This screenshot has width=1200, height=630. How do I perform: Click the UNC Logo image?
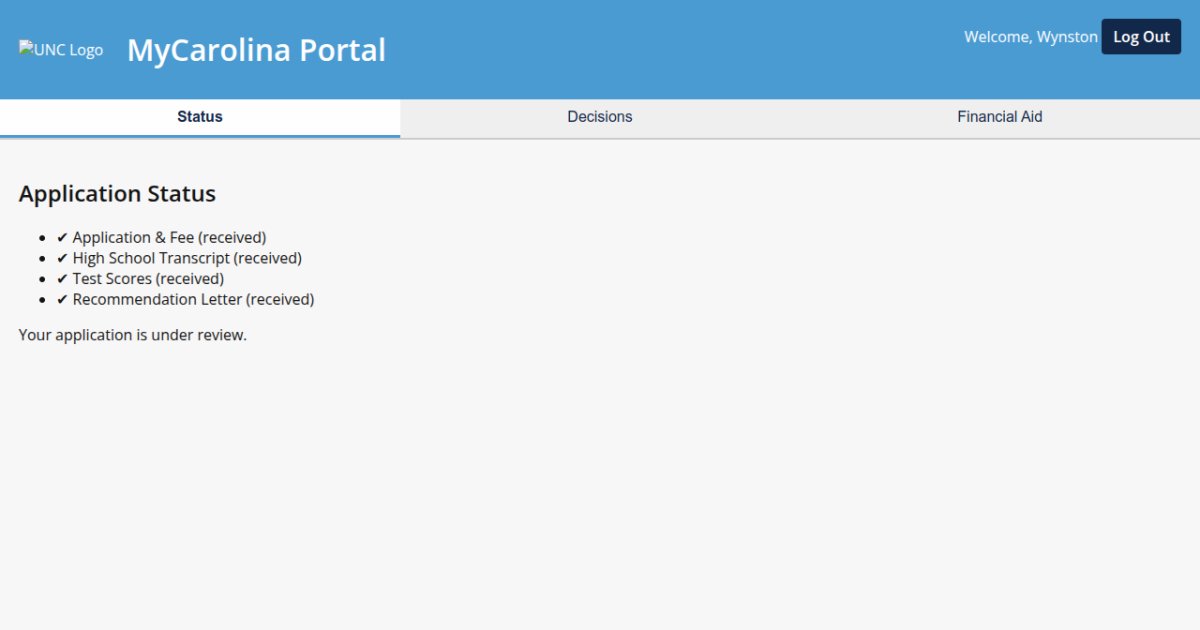click(x=61, y=49)
